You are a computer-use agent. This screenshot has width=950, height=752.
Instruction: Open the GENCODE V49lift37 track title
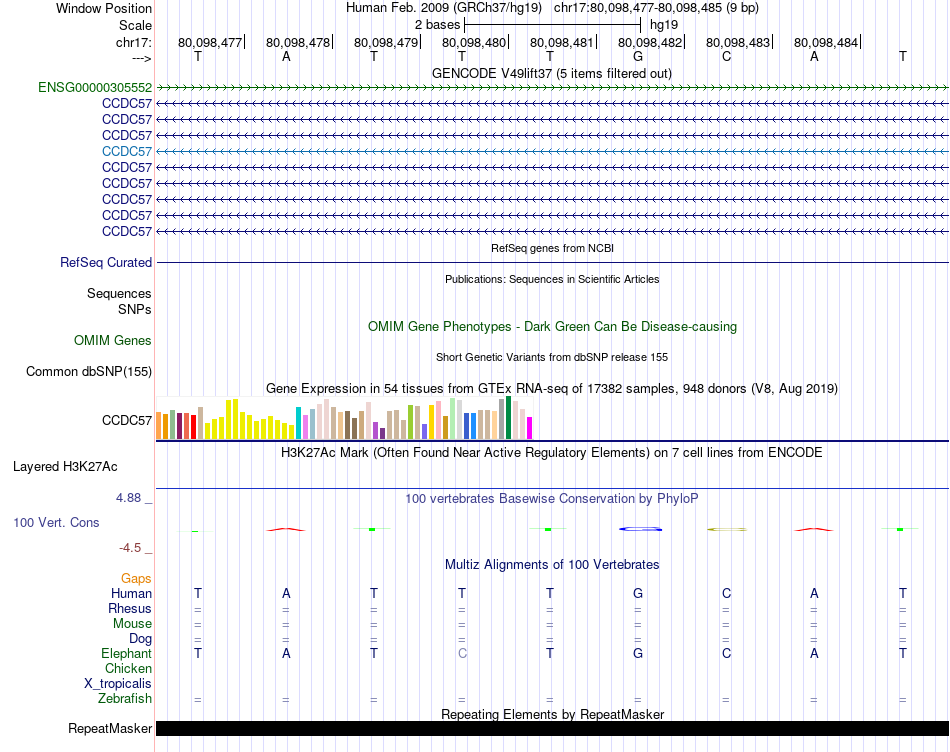tap(552, 73)
